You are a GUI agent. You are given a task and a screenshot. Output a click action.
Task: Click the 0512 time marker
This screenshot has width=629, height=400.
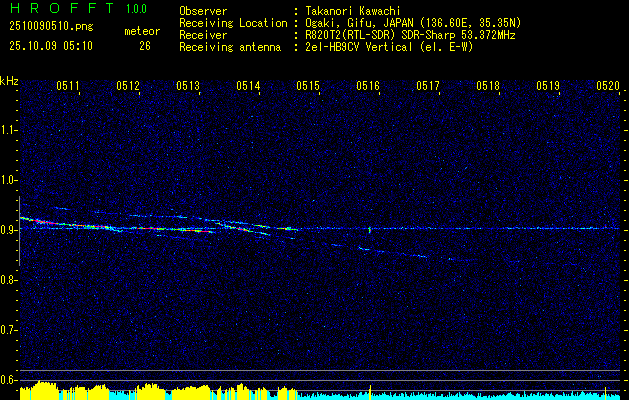pyautogui.click(x=128, y=85)
